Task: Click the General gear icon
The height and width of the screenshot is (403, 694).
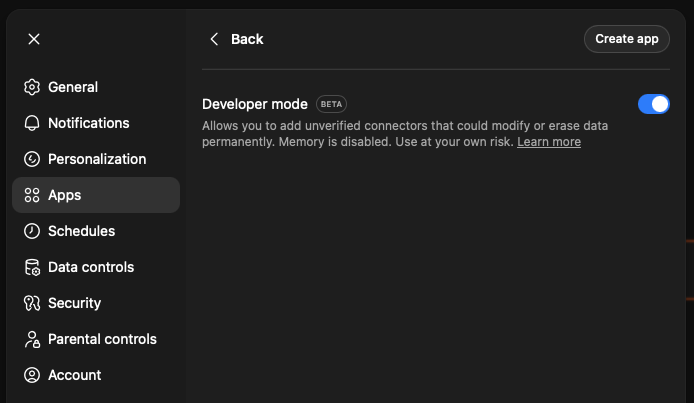Action: [32, 87]
